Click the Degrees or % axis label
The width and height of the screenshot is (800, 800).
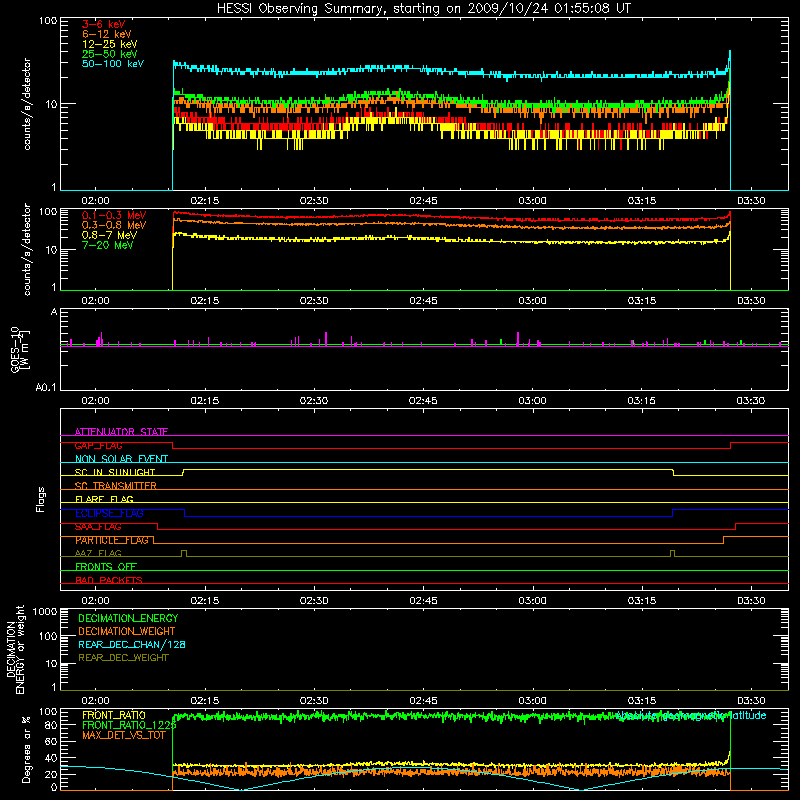tap(26, 749)
